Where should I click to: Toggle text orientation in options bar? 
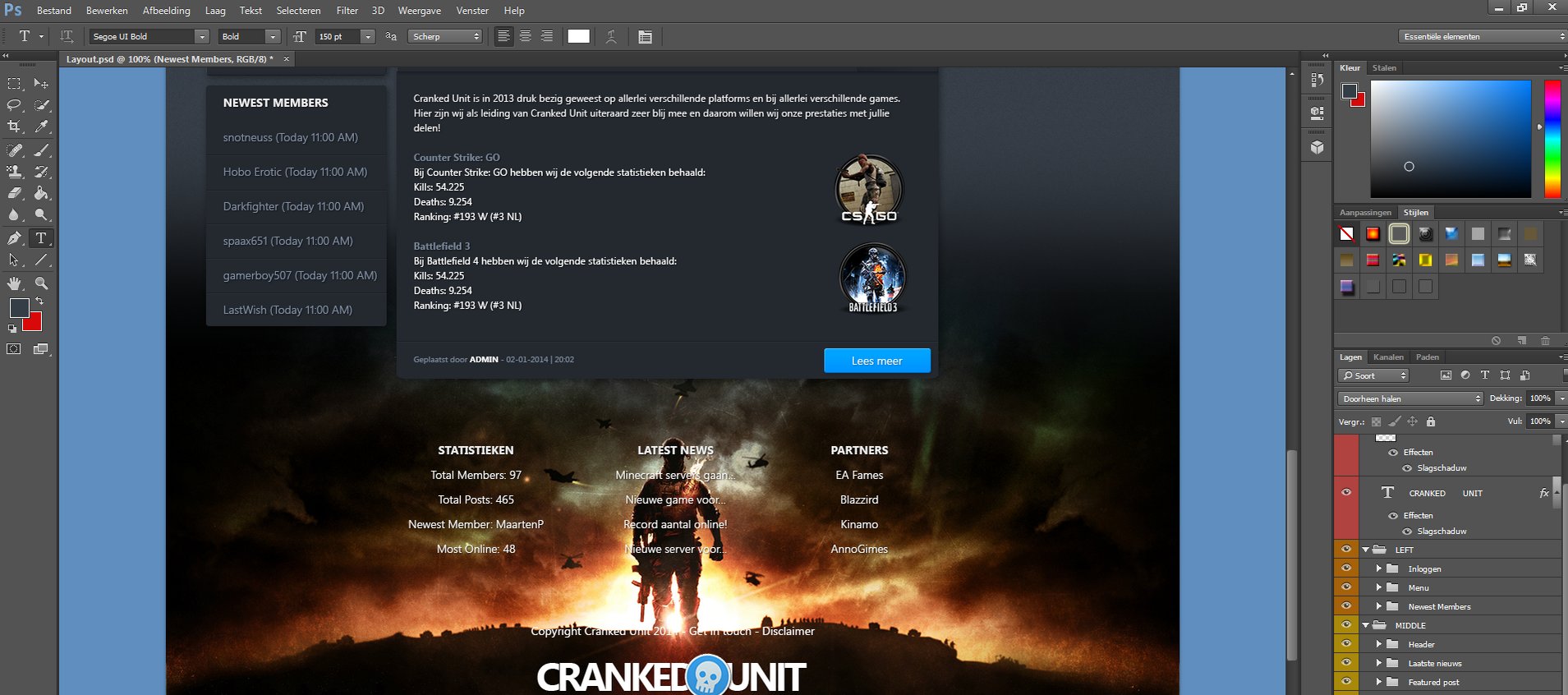[x=67, y=36]
